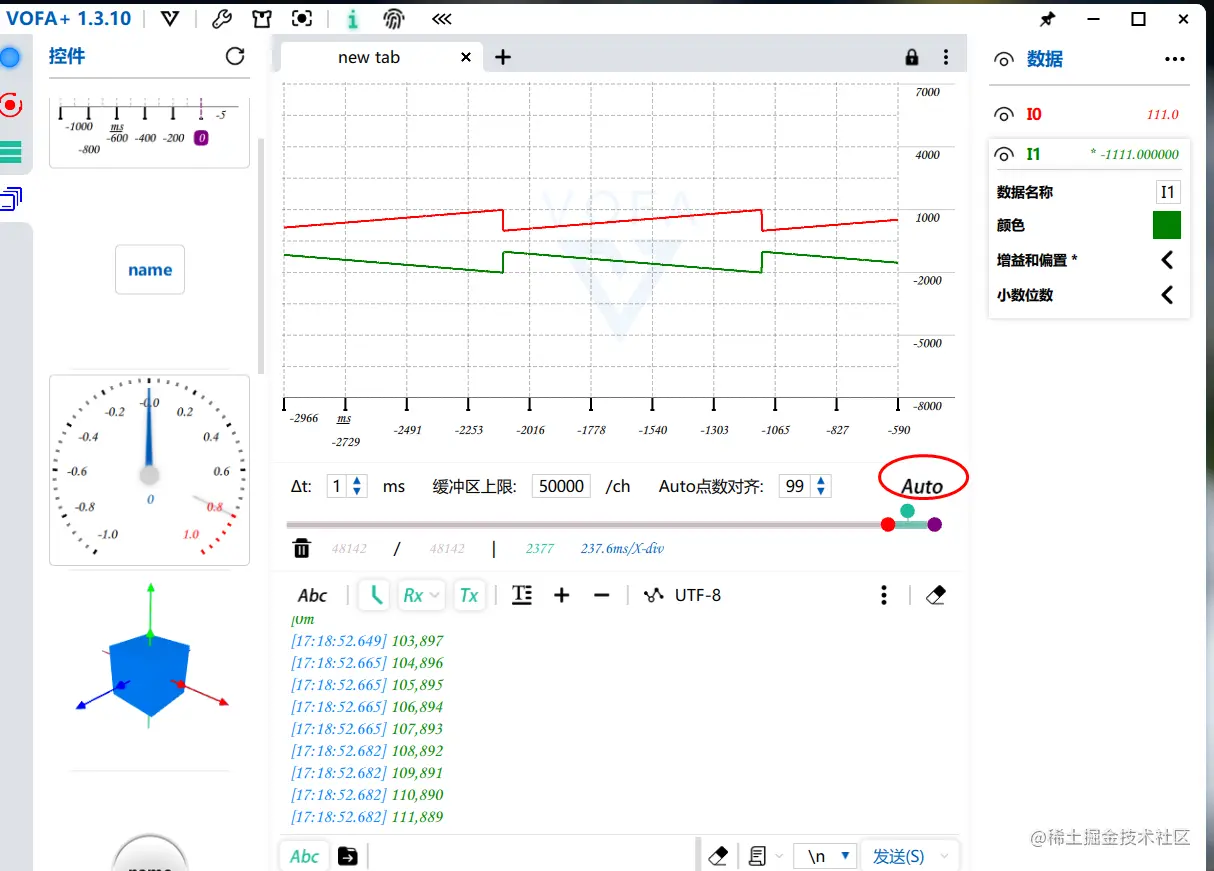Toggle visibility of the I0 data channel
The width and height of the screenshot is (1214, 871).
point(1003,113)
